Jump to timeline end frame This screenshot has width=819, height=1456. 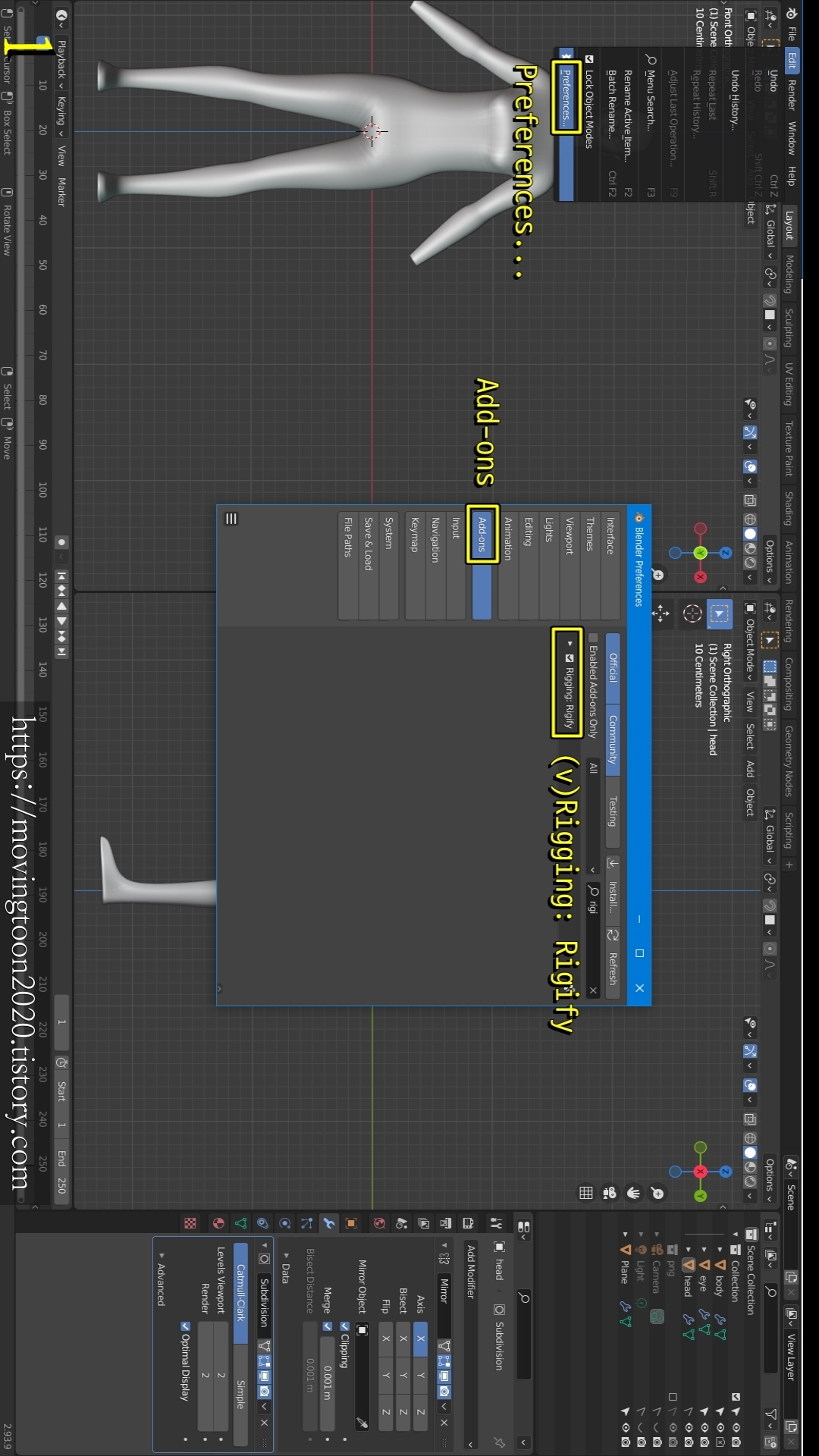61,651
